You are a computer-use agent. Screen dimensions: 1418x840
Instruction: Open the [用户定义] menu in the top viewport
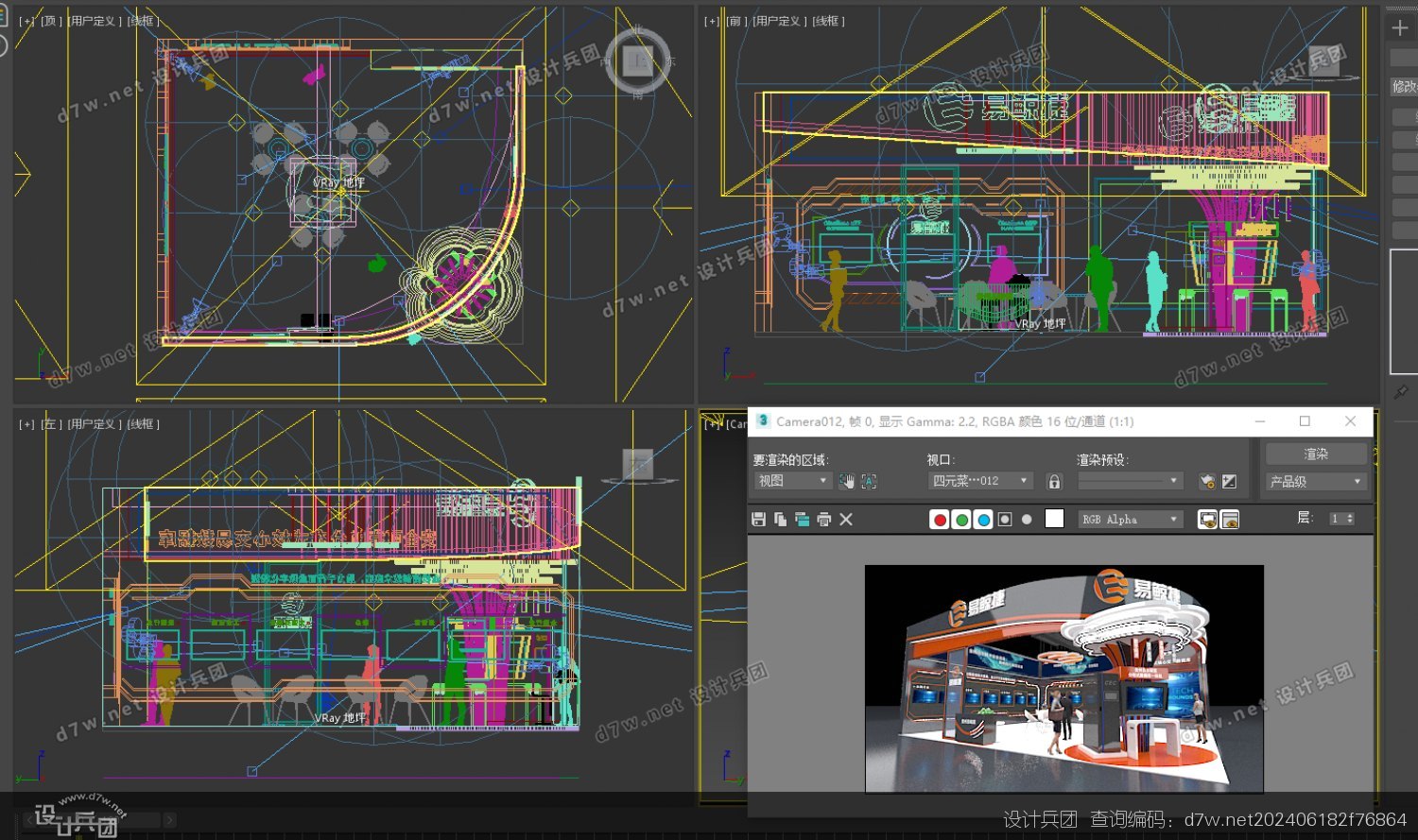point(95,21)
